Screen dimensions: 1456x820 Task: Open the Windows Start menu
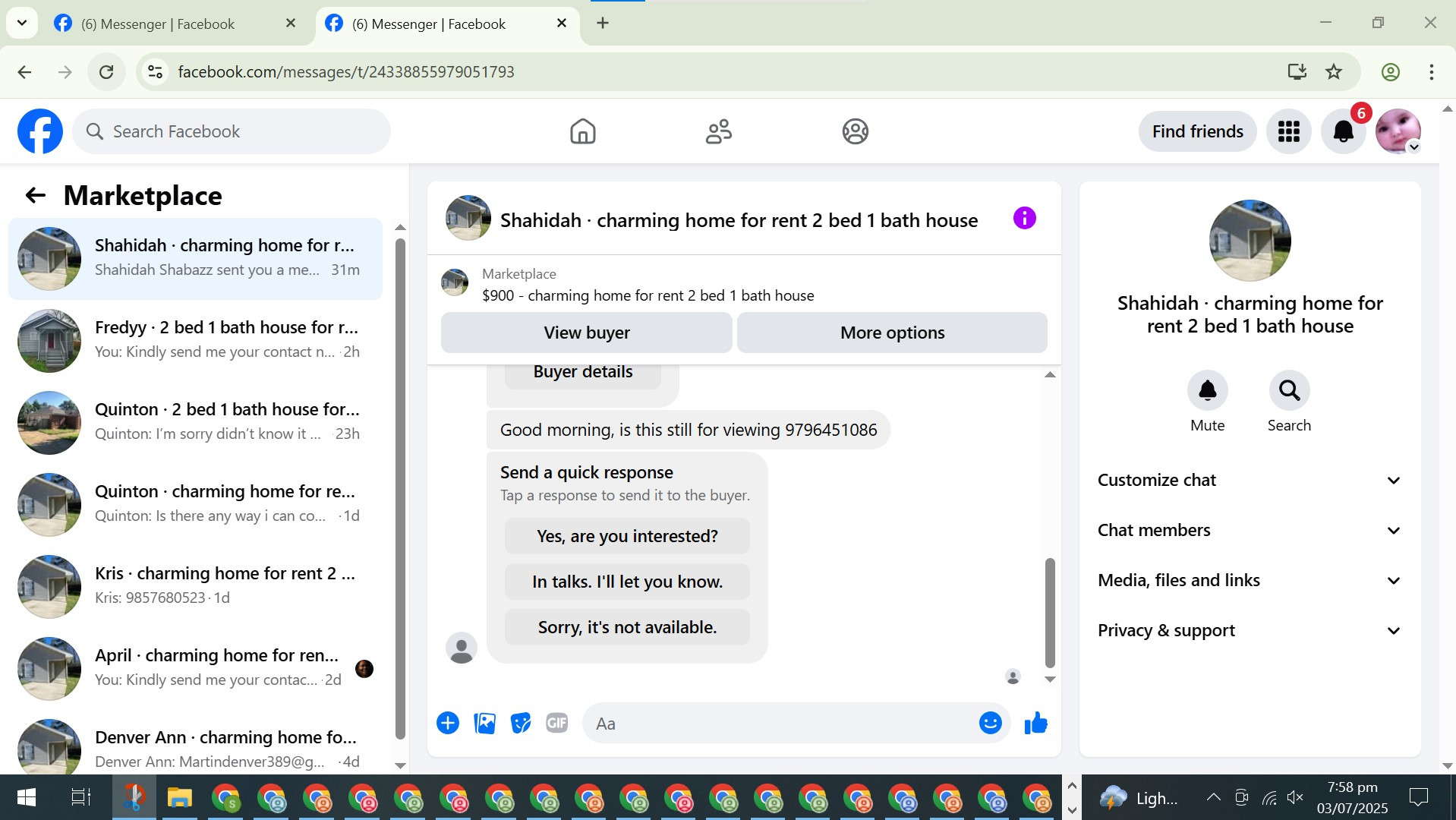click(26, 797)
